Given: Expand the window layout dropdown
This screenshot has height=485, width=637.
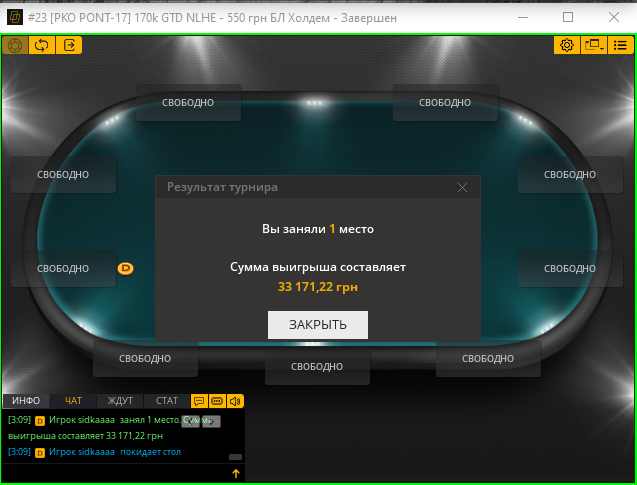Looking at the screenshot, I should 594,45.
